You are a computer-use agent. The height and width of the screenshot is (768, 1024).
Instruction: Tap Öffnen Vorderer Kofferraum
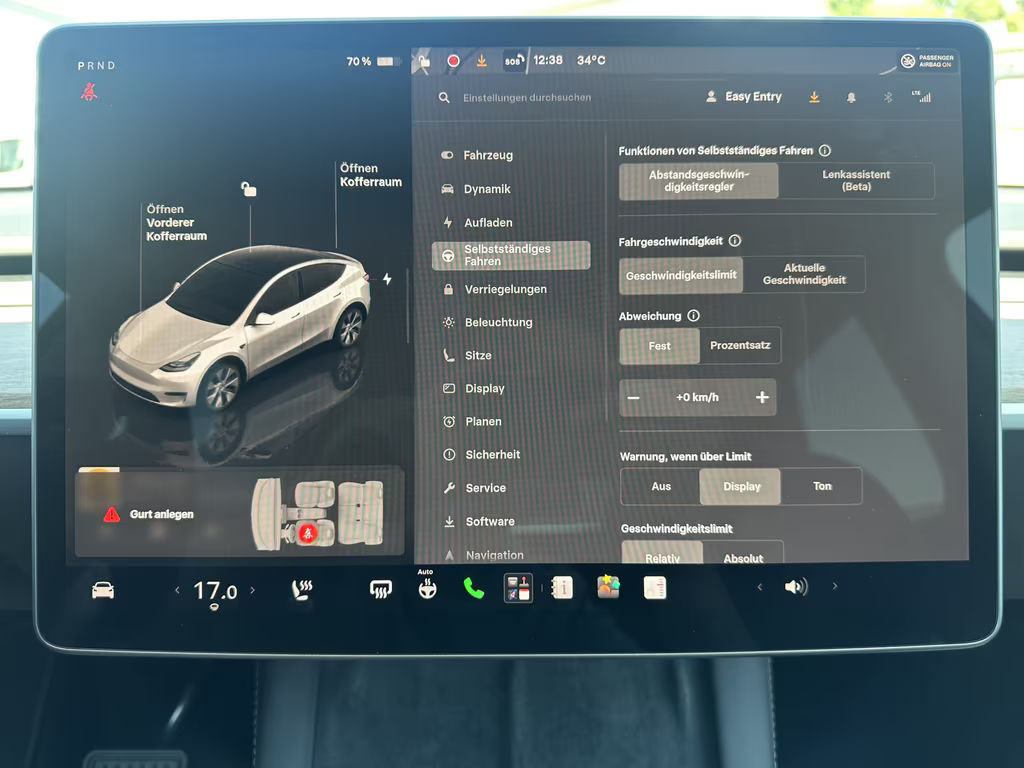tap(176, 223)
